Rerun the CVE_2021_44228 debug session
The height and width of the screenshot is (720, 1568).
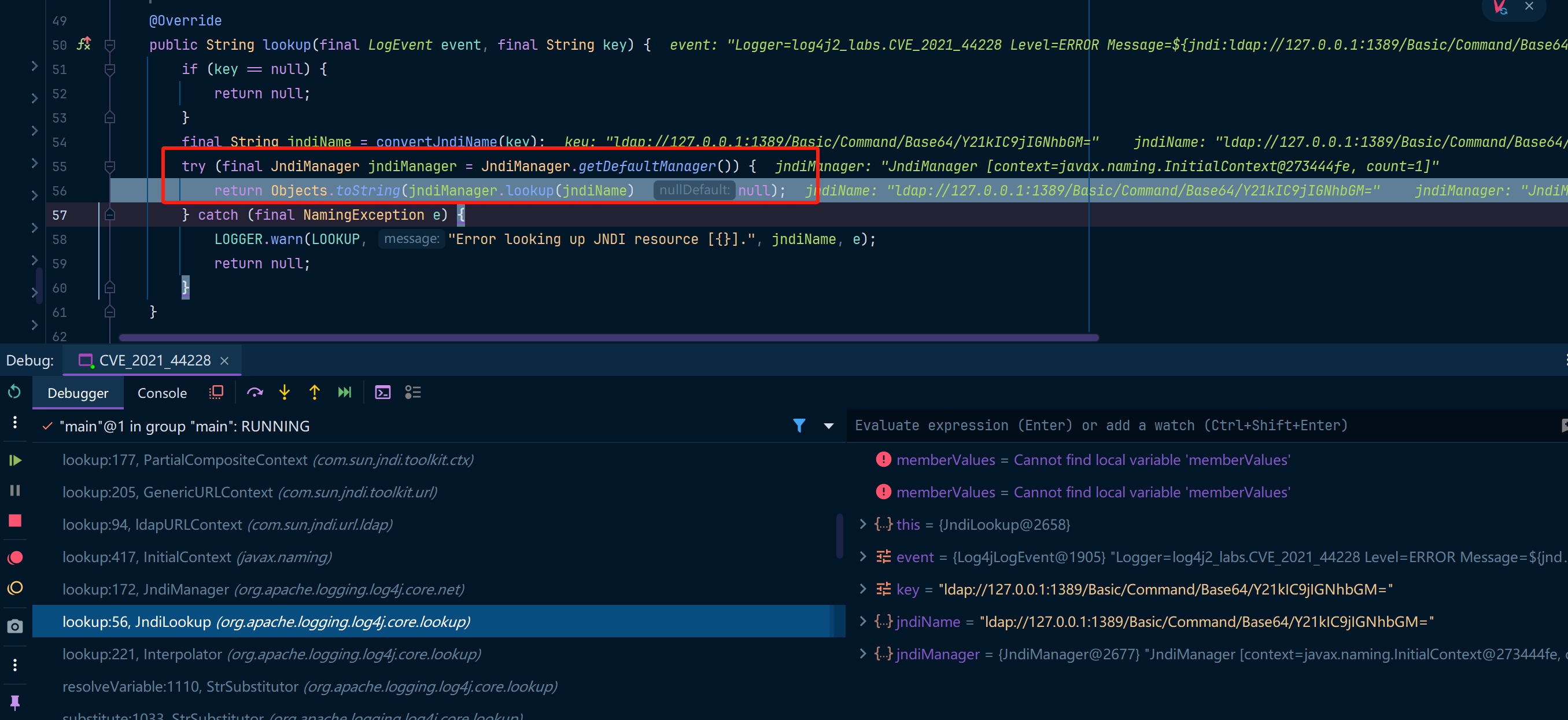(14, 392)
